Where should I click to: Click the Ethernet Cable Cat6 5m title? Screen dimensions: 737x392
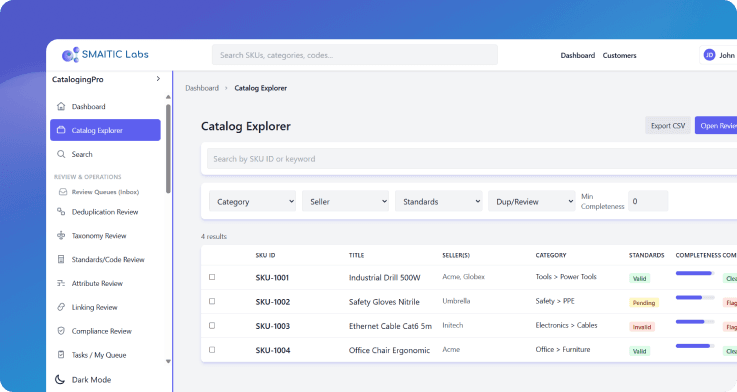[x=390, y=326]
